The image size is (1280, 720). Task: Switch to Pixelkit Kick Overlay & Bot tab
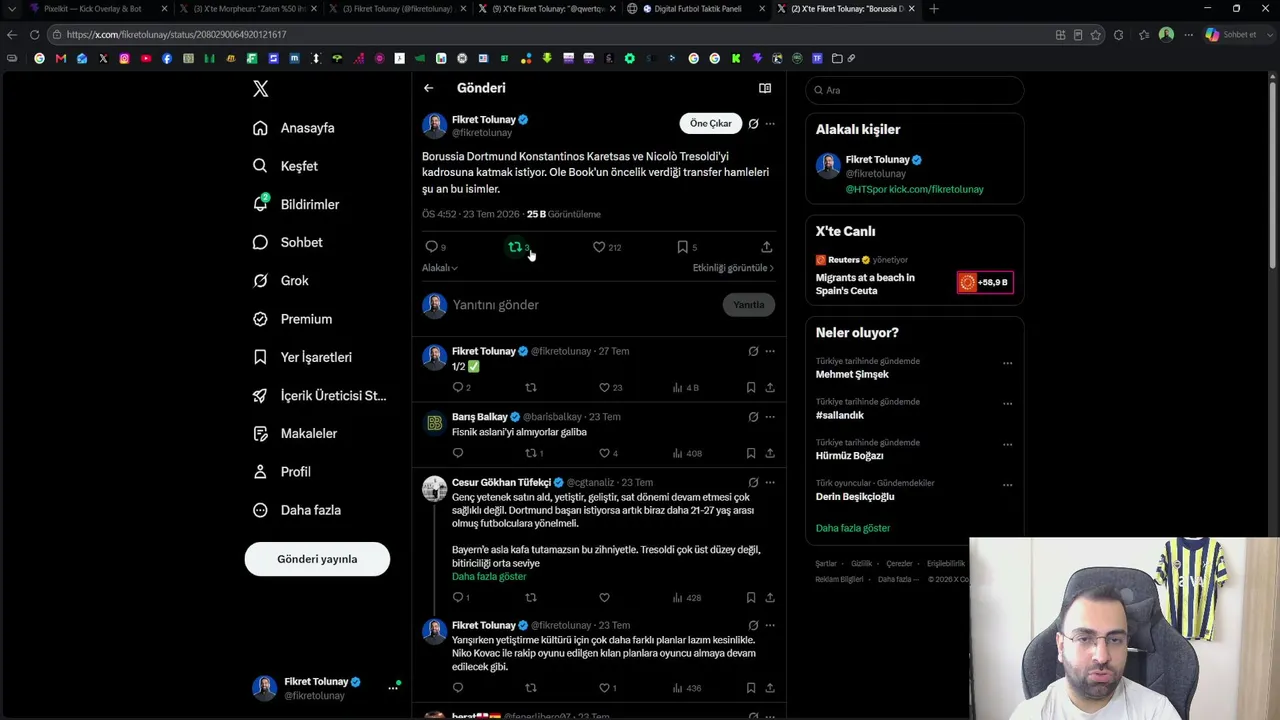point(95,9)
